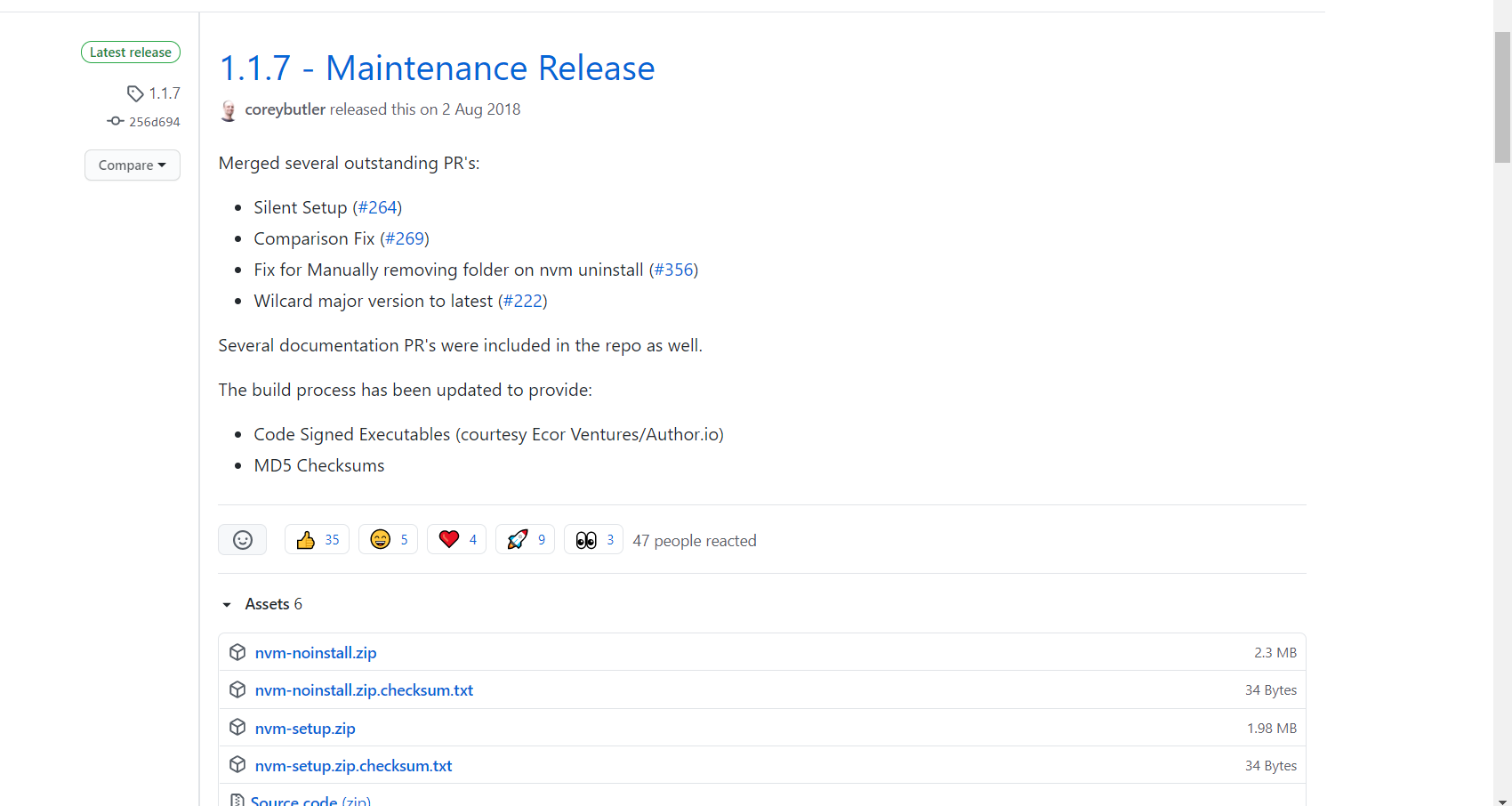Click the Latest release badge
1512x806 pixels.
[x=131, y=52]
